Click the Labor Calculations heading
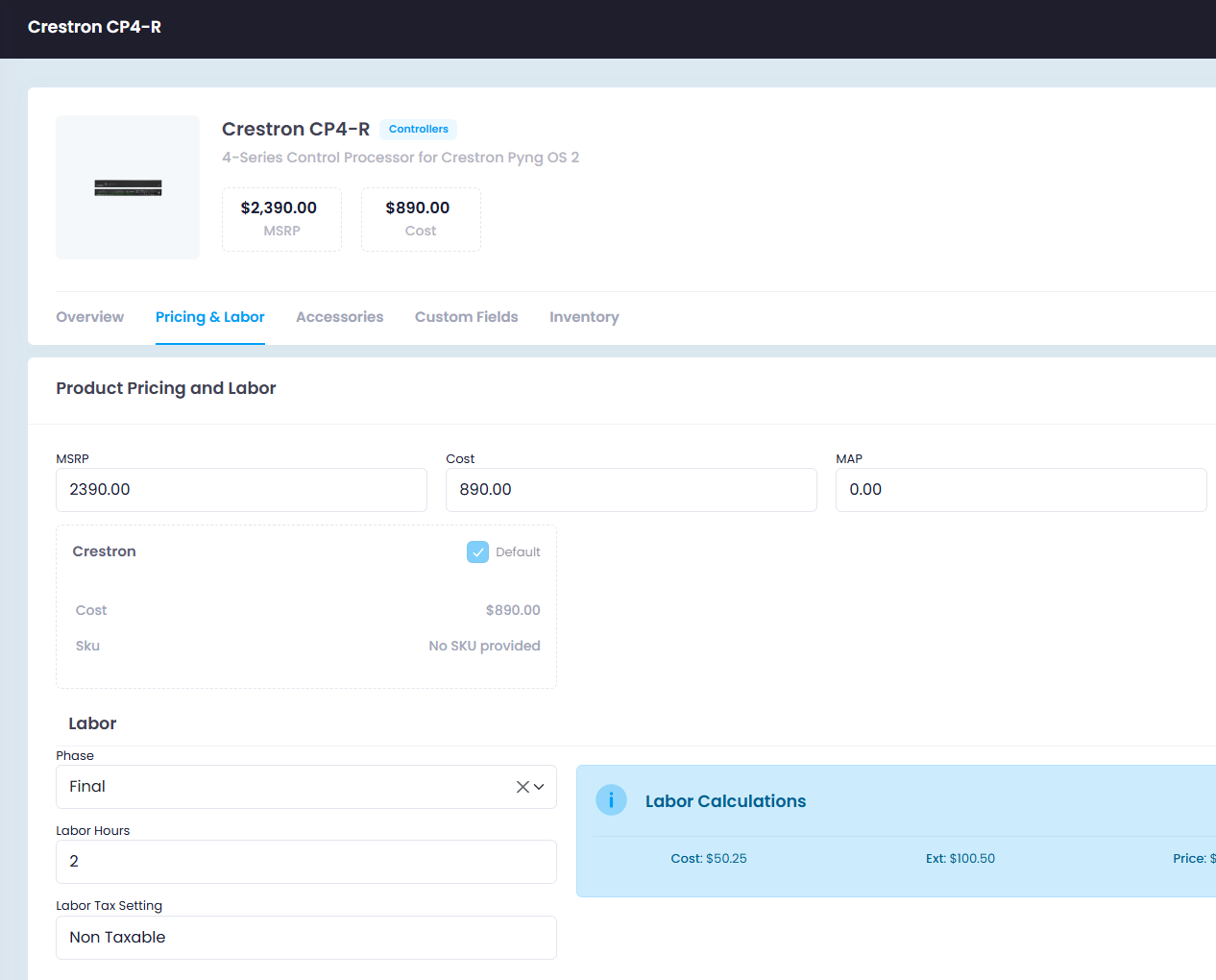Screen dimensions: 1216x980 click(x=725, y=801)
